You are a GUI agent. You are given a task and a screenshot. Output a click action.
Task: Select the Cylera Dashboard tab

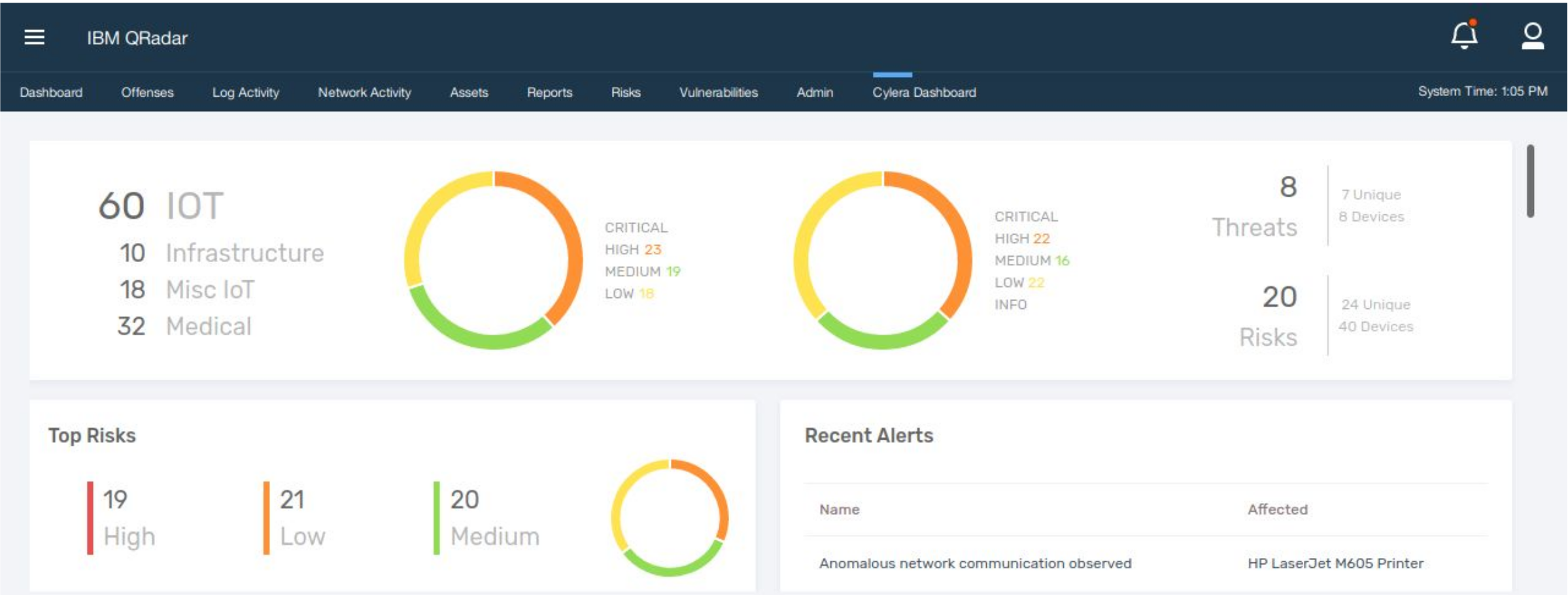[x=924, y=92]
